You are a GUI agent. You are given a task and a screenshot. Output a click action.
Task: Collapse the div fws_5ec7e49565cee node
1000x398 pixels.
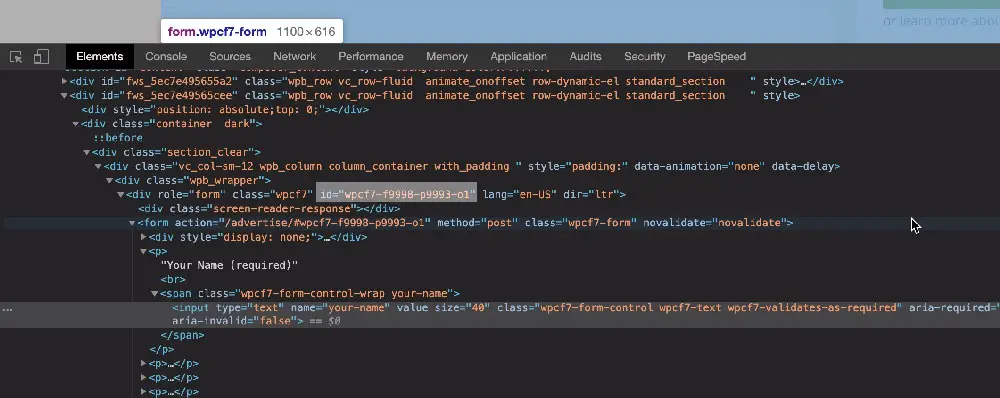click(64, 96)
